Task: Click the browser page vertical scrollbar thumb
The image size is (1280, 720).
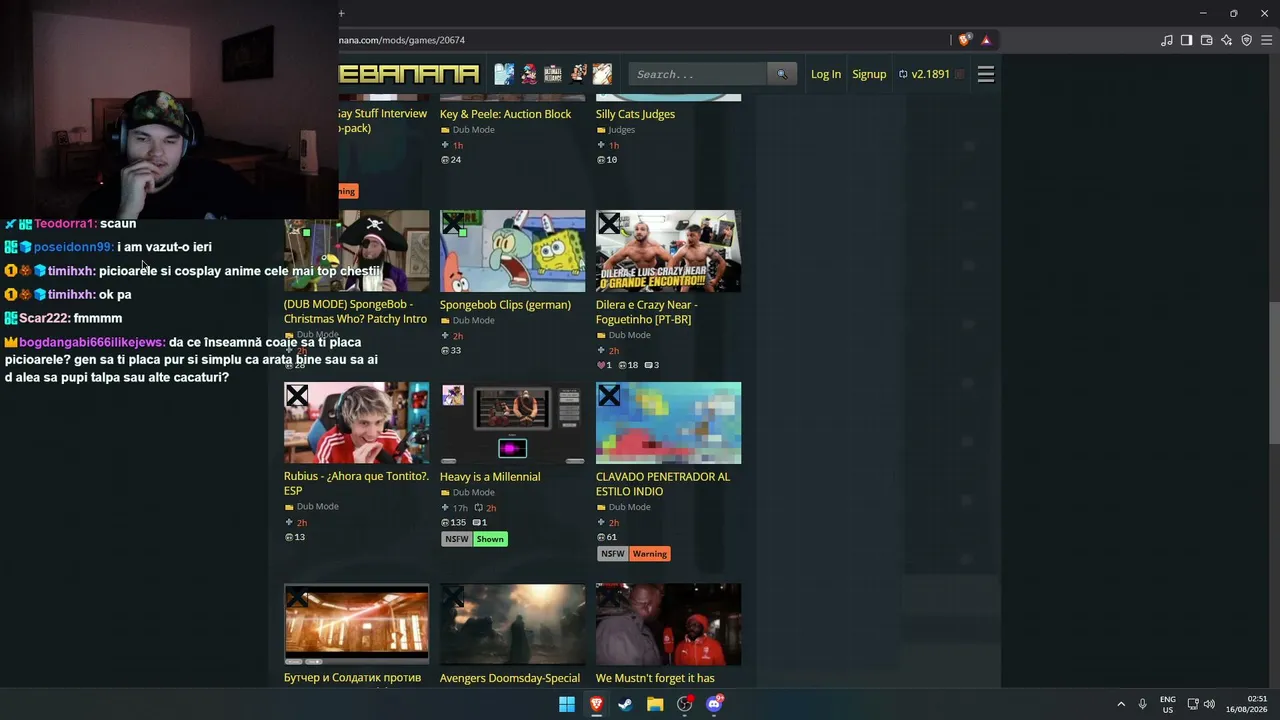Action: click(1274, 371)
